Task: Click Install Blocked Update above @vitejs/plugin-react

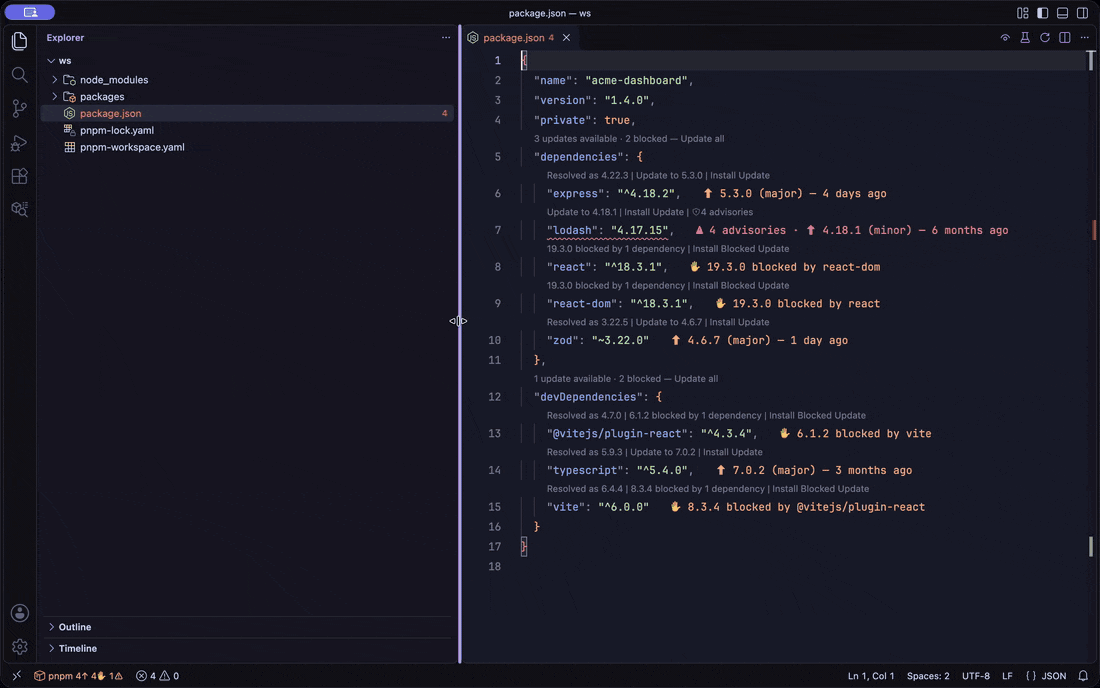Action: tap(817, 416)
